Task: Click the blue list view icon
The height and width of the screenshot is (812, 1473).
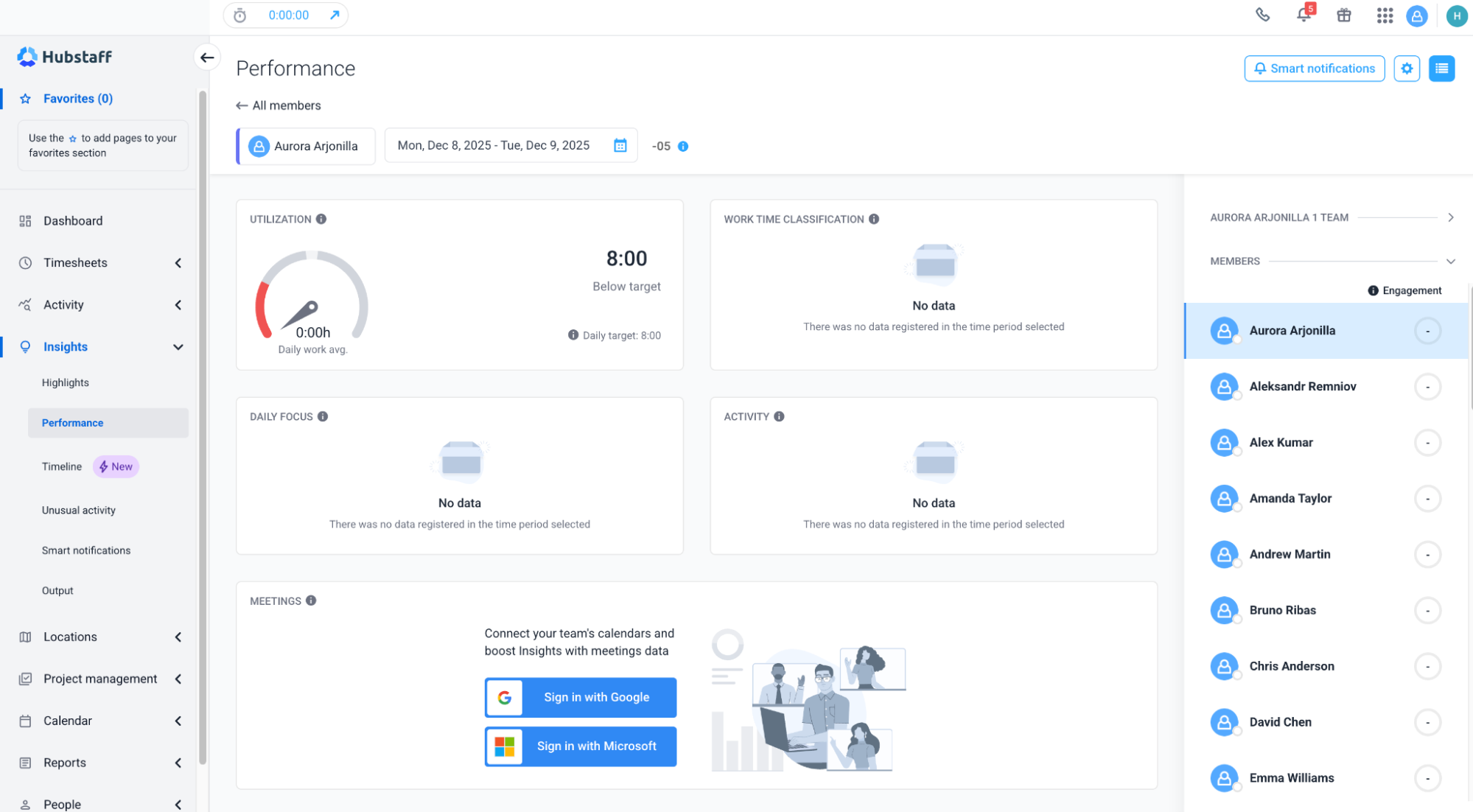Action: pos(1441,69)
